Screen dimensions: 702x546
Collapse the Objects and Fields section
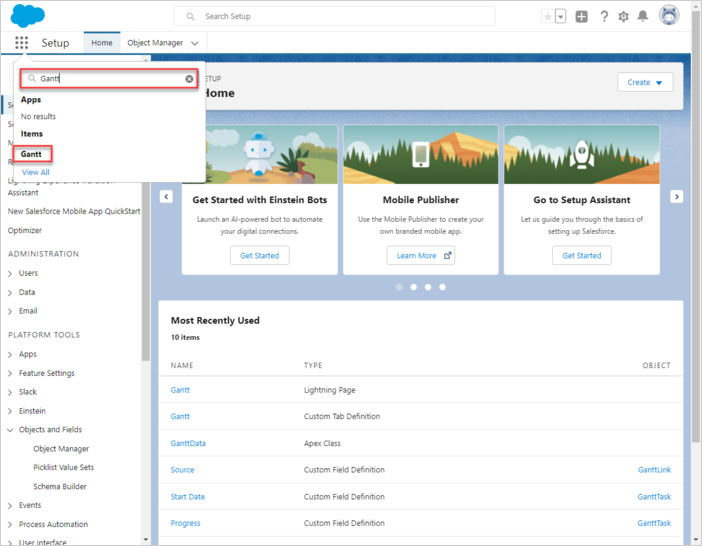coord(11,430)
